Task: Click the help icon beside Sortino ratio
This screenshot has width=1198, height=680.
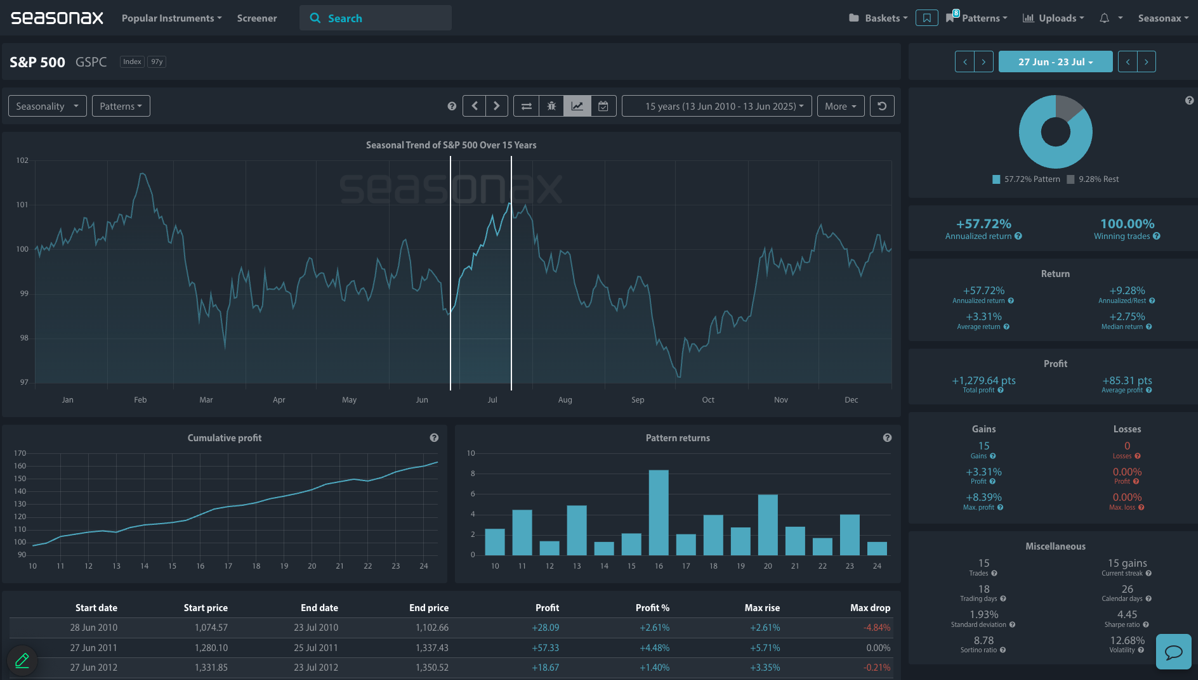Action: point(1002,650)
